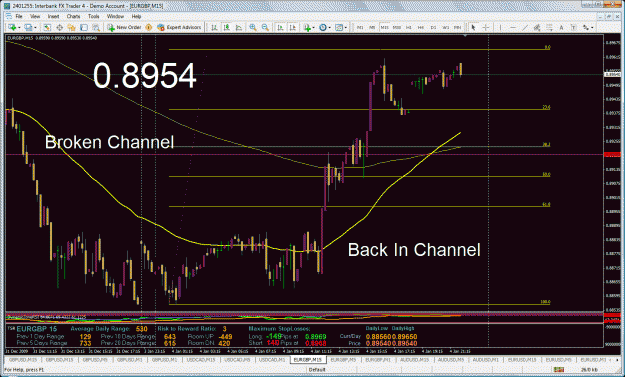
Task: Open the Navigator panel icon
Action: (x=71, y=27)
